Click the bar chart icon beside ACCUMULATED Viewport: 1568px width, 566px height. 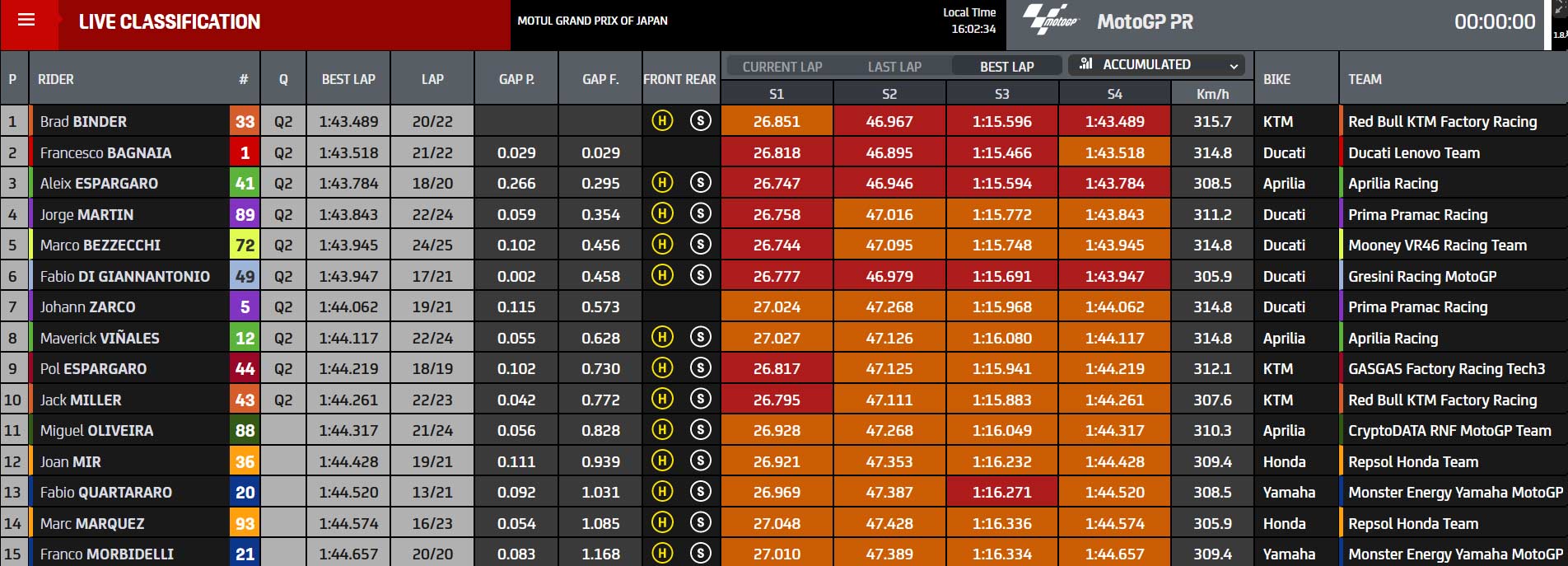[1085, 63]
